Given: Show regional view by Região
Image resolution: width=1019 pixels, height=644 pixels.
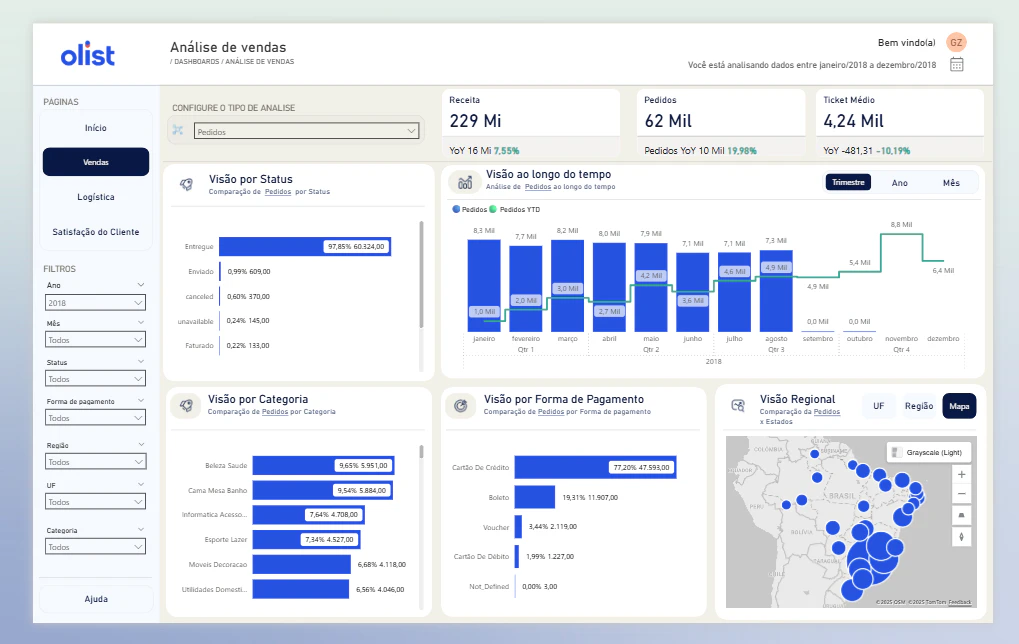Looking at the screenshot, I should [919, 406].
